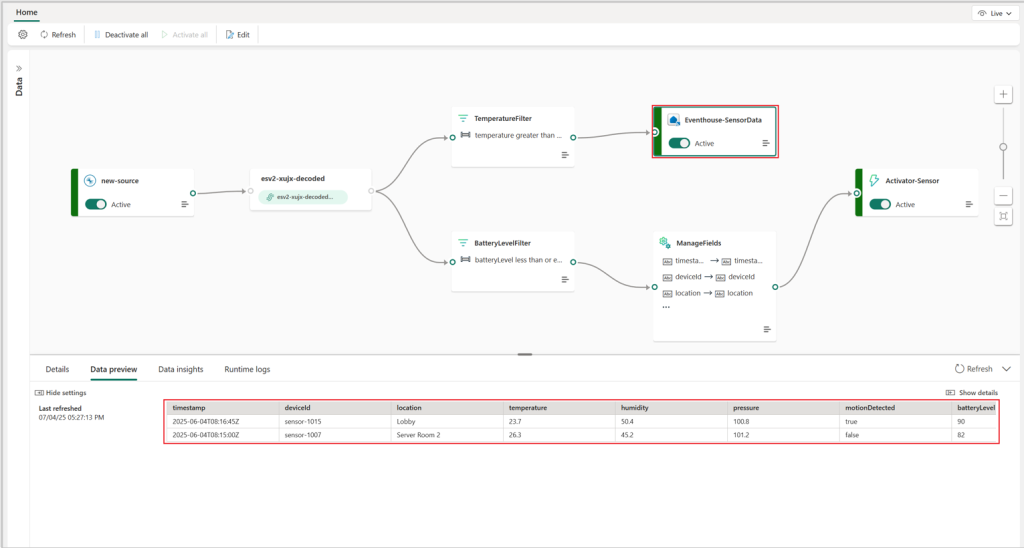The image size is (1024, 548).
Task: Click the batteryLevel less than condition
Action: [511, 260]
